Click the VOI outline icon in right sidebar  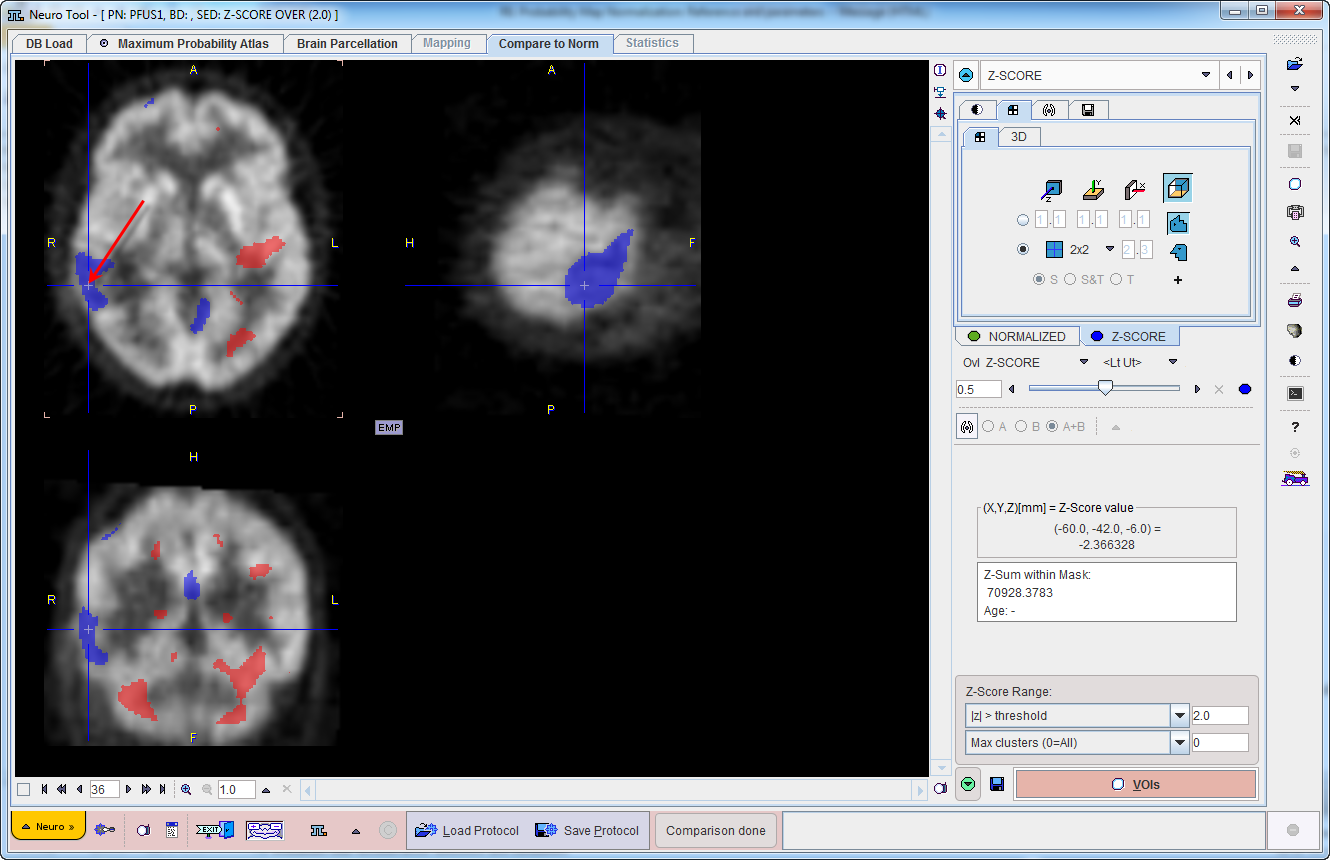pos(1295,184)
